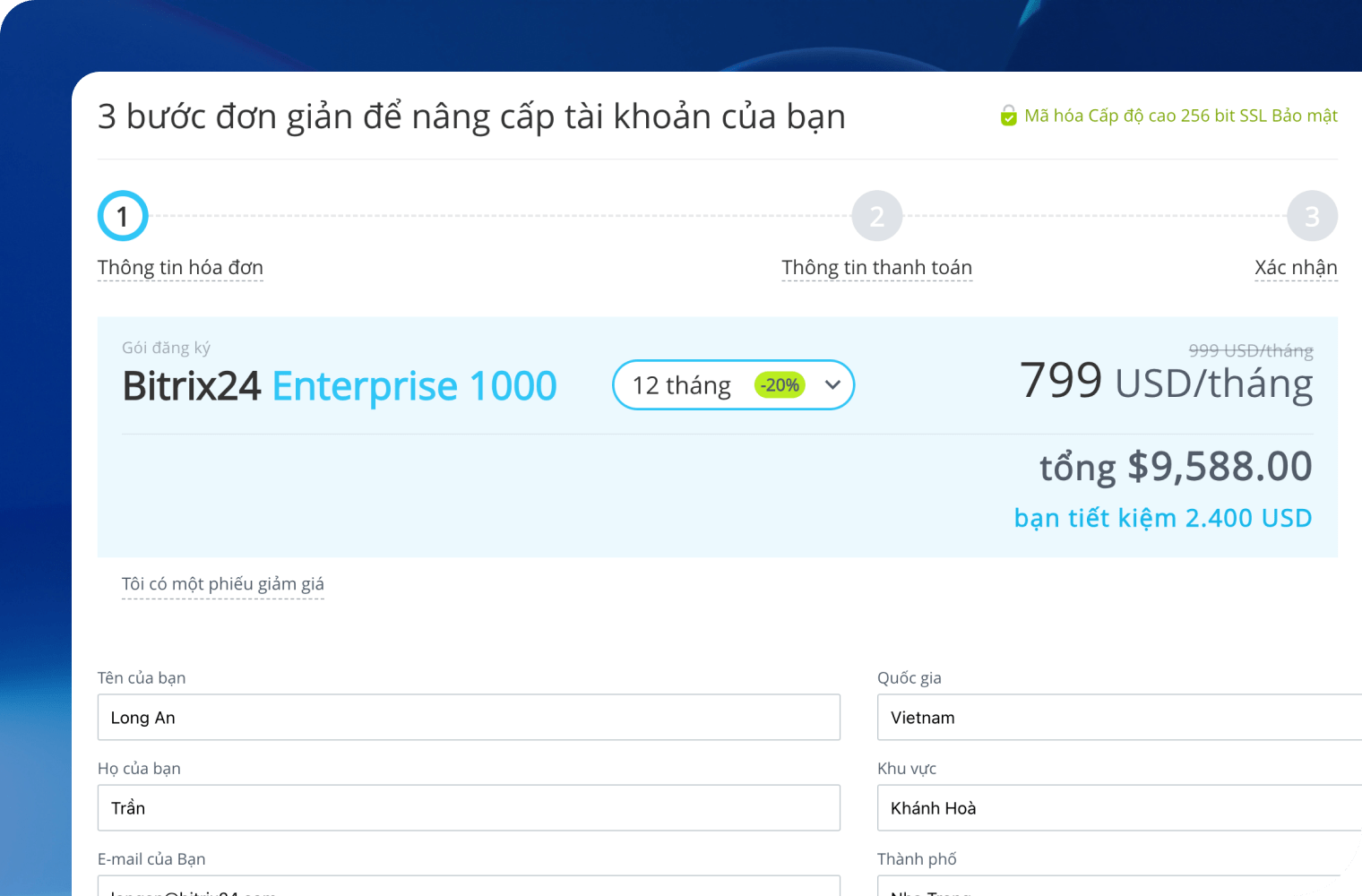Go to the 'Thông tin thanh toán' step

coord(876,268)
